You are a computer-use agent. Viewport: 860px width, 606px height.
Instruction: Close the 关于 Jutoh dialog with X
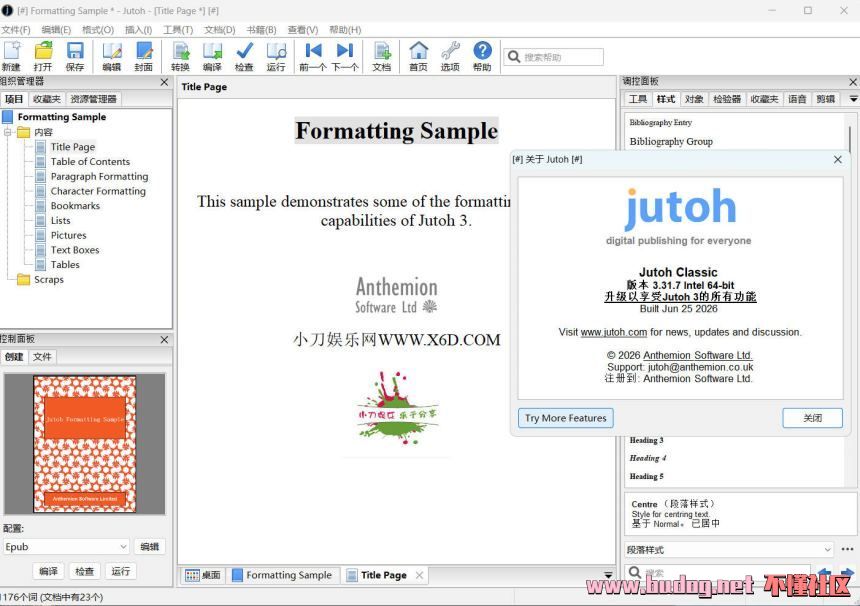pyautogui.click(x=838, y=160)
